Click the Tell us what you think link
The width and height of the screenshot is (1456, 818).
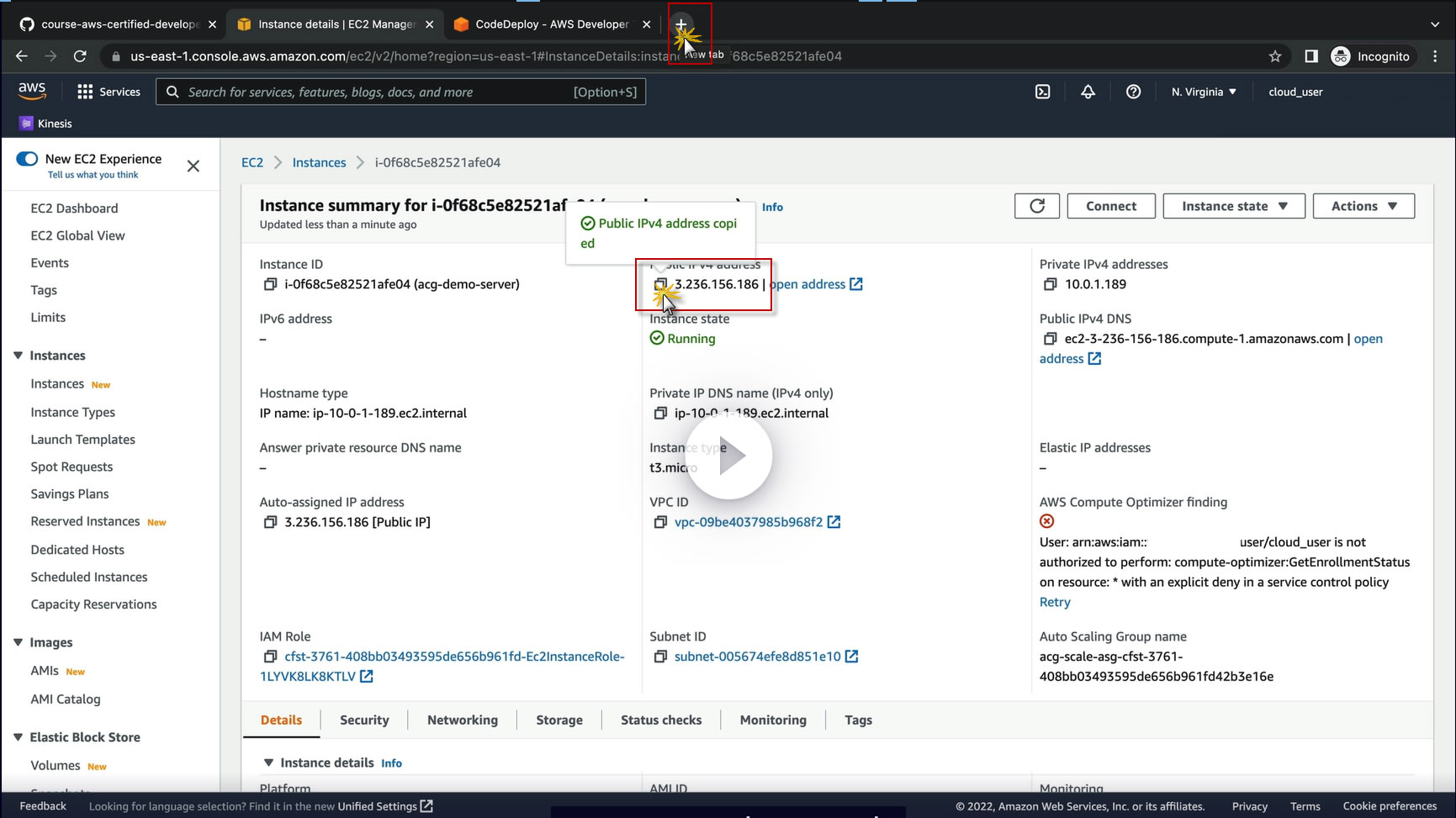coord(93,175)
